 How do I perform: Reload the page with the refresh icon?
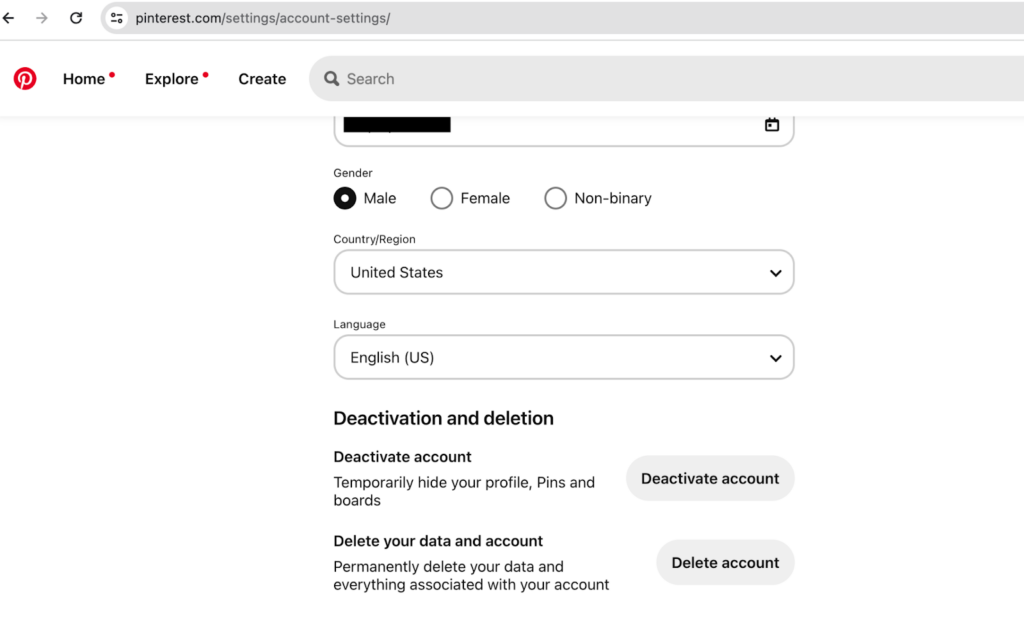[x=76, y=17]
